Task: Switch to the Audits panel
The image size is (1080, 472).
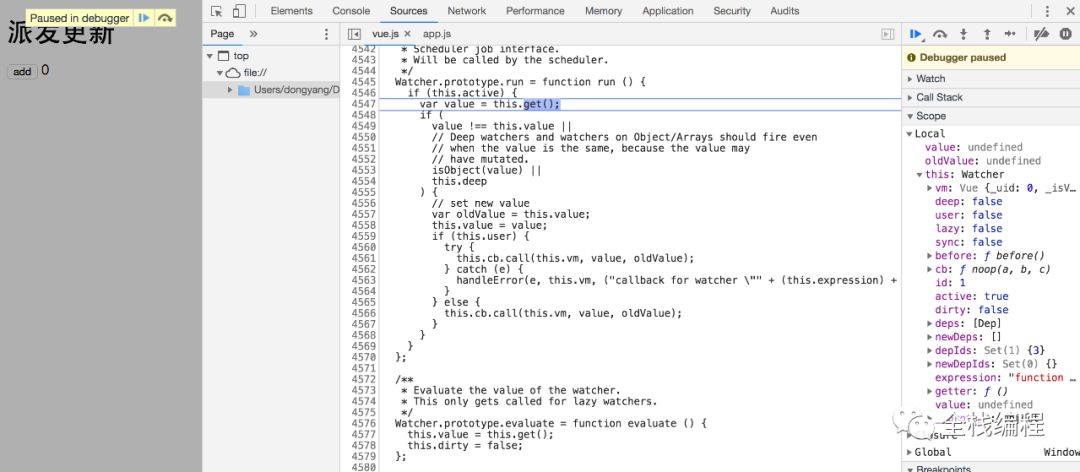Action: coord(785,11)
